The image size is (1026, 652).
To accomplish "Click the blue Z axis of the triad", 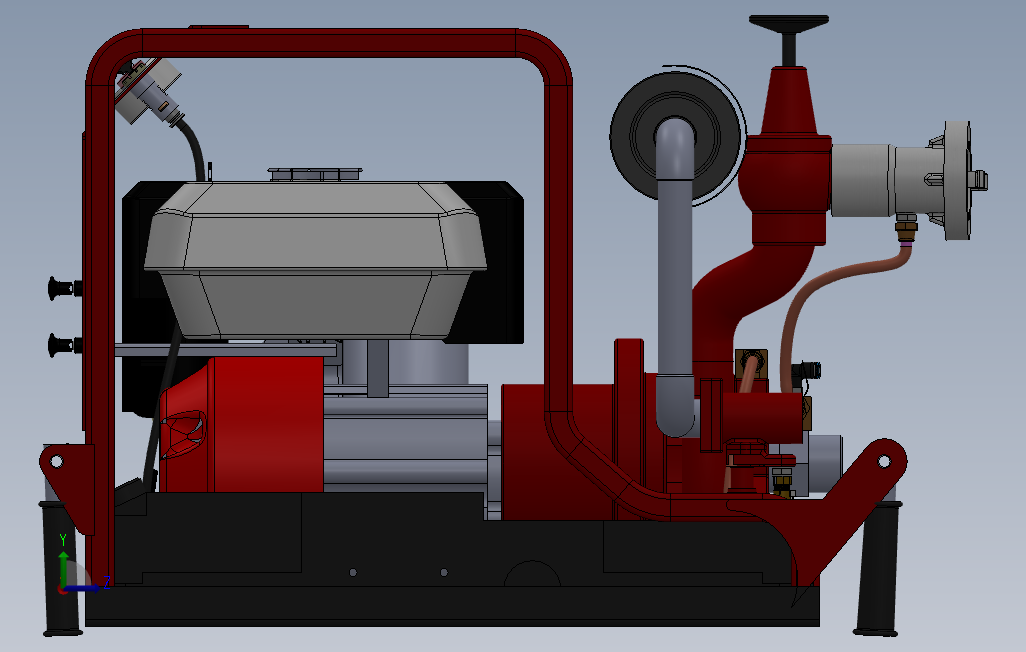I will (x=84, y=588).
